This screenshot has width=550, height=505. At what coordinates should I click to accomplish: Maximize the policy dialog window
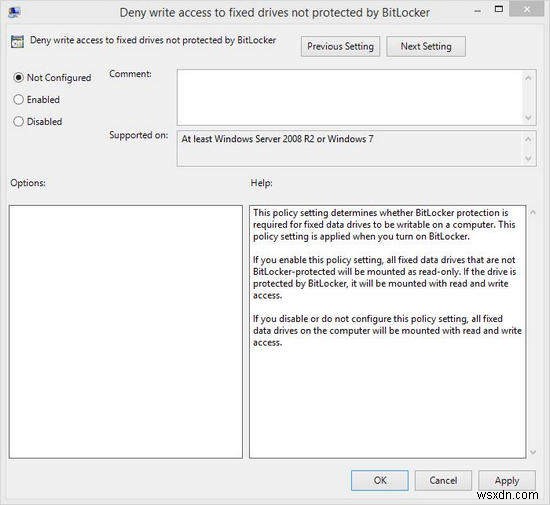pyautogui.click(x=498, y=9)
